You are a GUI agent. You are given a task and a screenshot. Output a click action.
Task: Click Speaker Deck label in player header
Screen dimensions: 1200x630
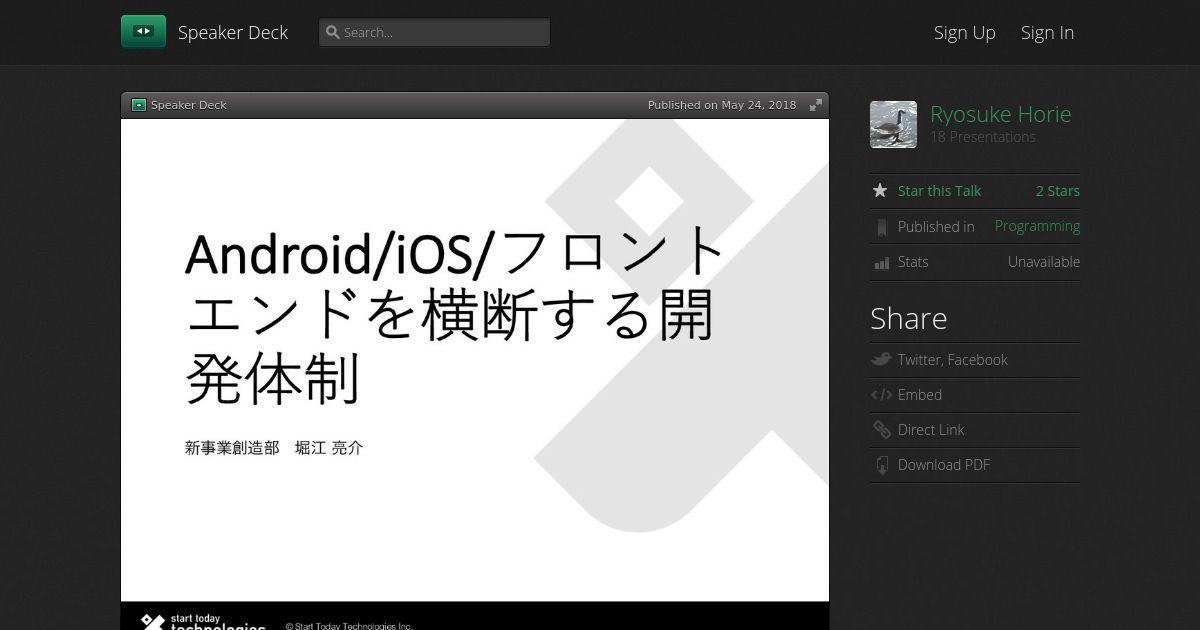pyautogui.click(x=189, y=105)
